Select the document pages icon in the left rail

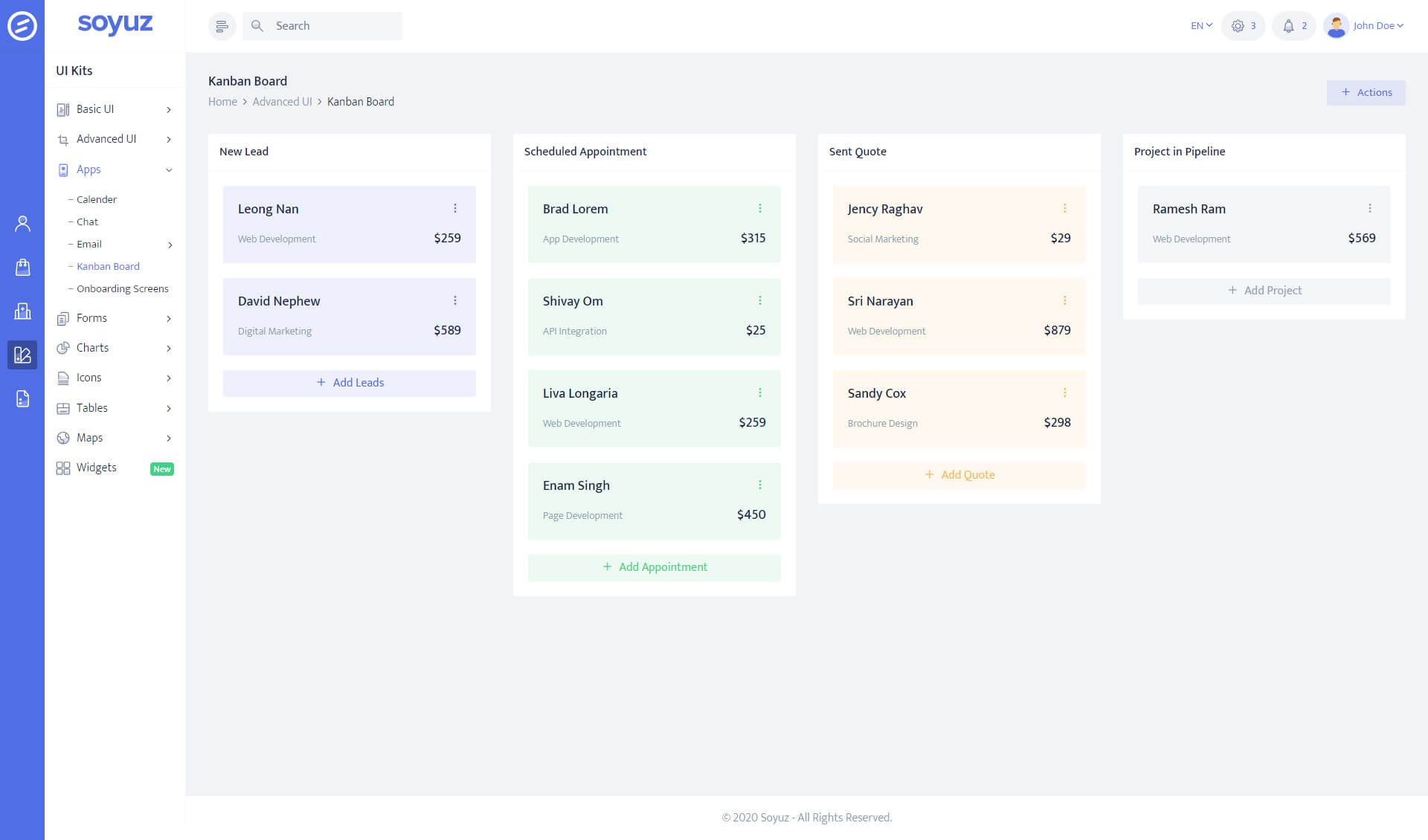click(22, 399)
